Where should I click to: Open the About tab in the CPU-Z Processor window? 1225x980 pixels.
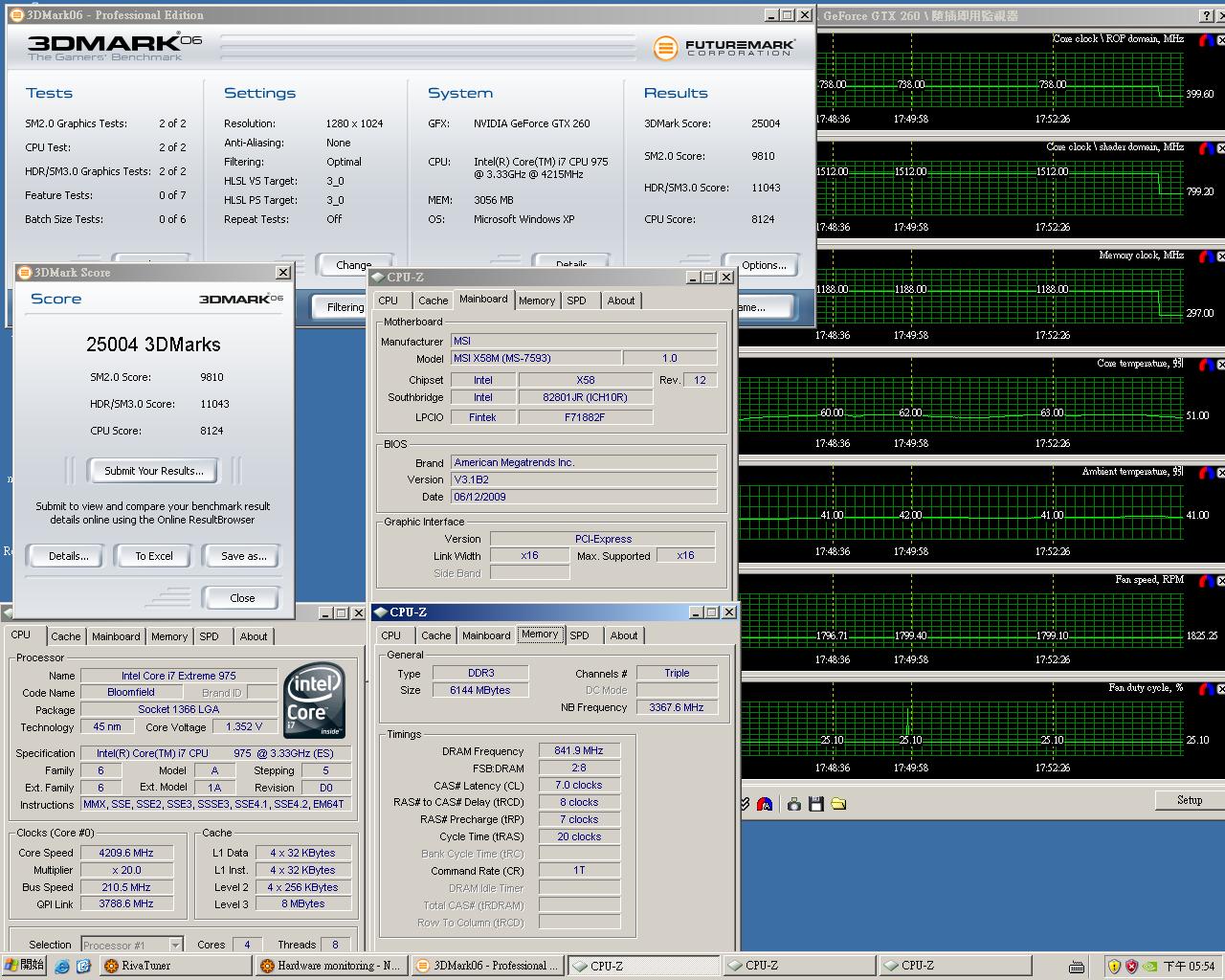[x=254, y=636]
